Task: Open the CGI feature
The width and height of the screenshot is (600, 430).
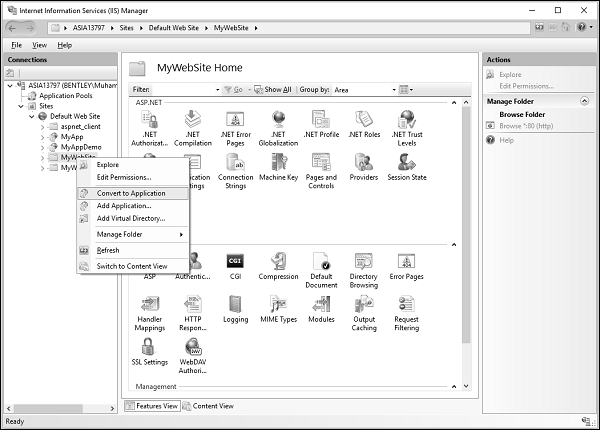Action: pos(235,266)
